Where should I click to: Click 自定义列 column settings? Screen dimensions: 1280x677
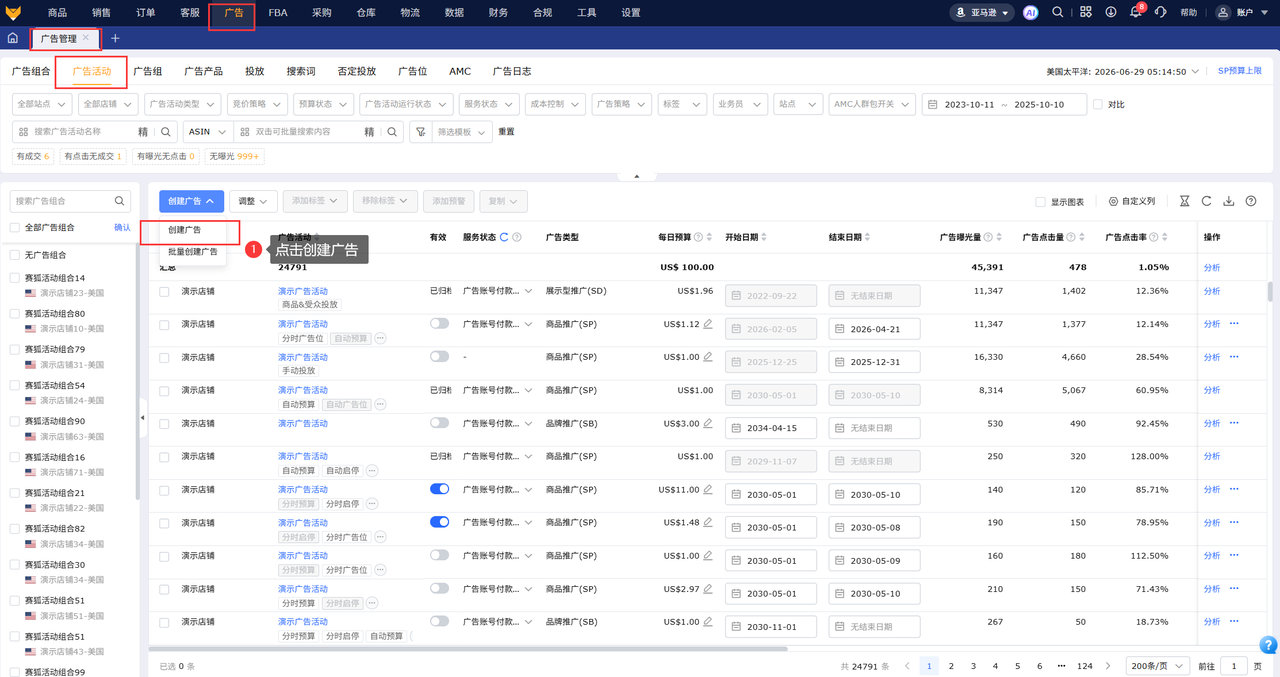click(x=1132, y=201)
